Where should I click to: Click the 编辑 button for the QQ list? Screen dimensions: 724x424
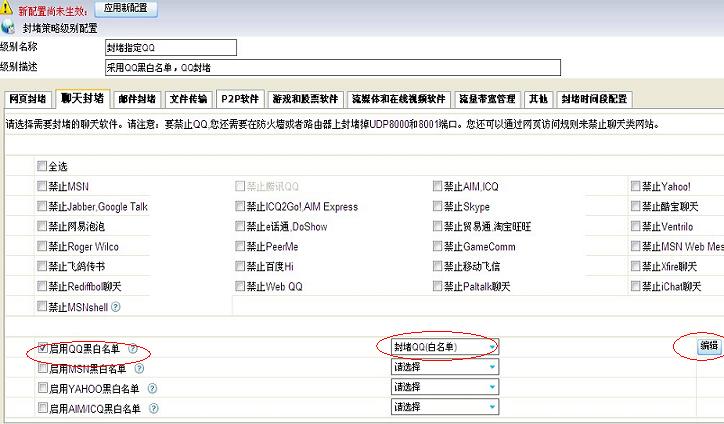click(x=708, y=346)
